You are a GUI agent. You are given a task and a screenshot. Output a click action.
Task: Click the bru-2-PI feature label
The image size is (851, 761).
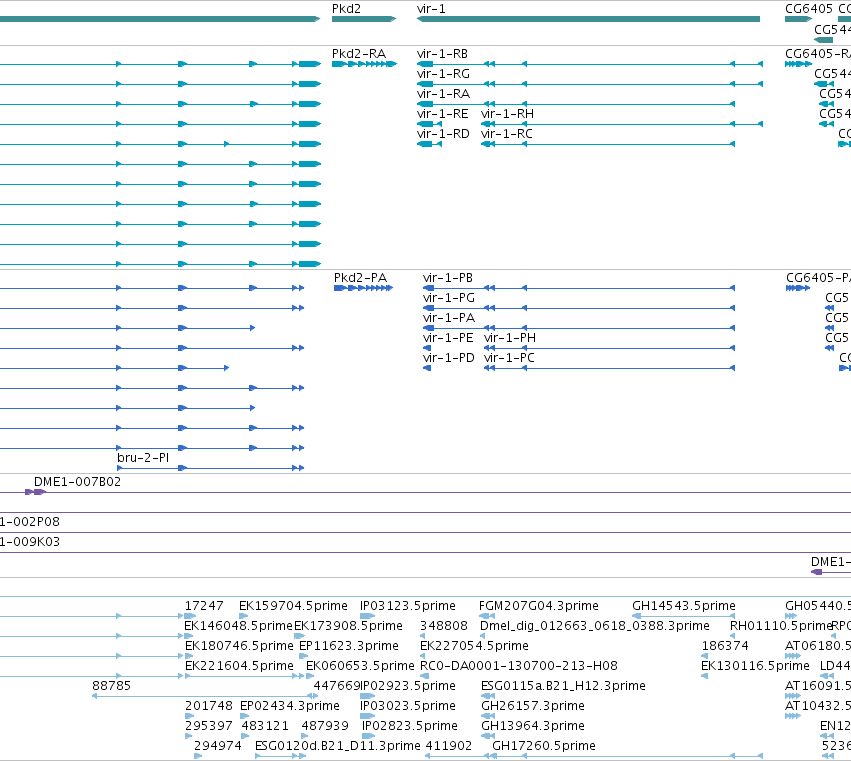[143, 458]
